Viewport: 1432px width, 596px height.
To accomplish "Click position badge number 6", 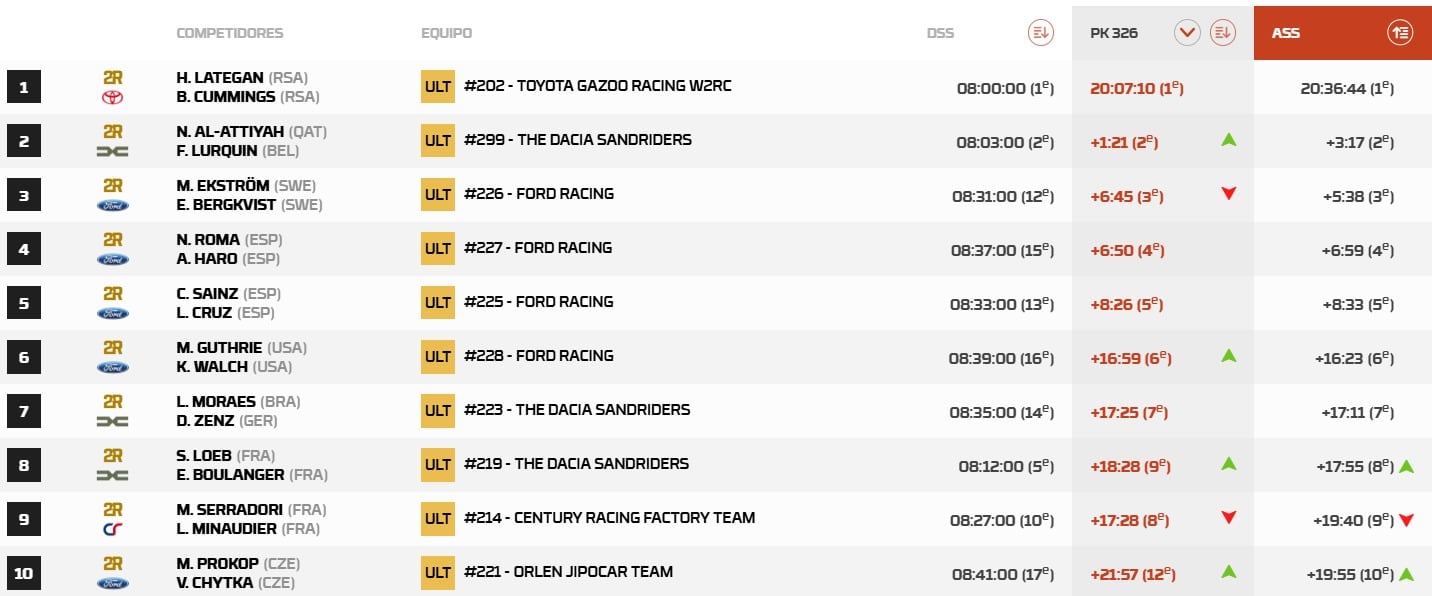I will pos(23,358).
